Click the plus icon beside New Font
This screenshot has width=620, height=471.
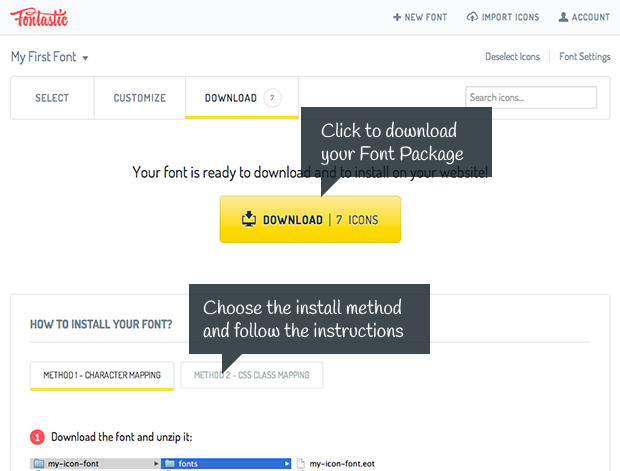click(397, 17)
